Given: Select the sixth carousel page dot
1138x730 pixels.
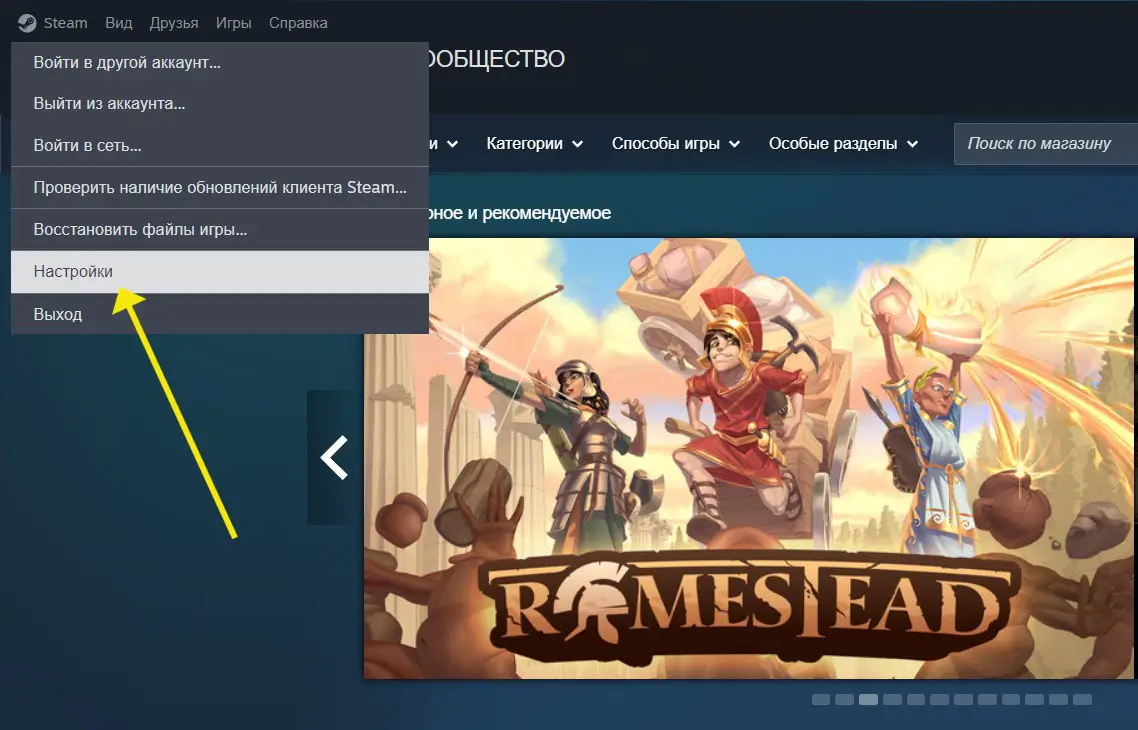Looking at the screenshot, I should click(x=940, y=700).
